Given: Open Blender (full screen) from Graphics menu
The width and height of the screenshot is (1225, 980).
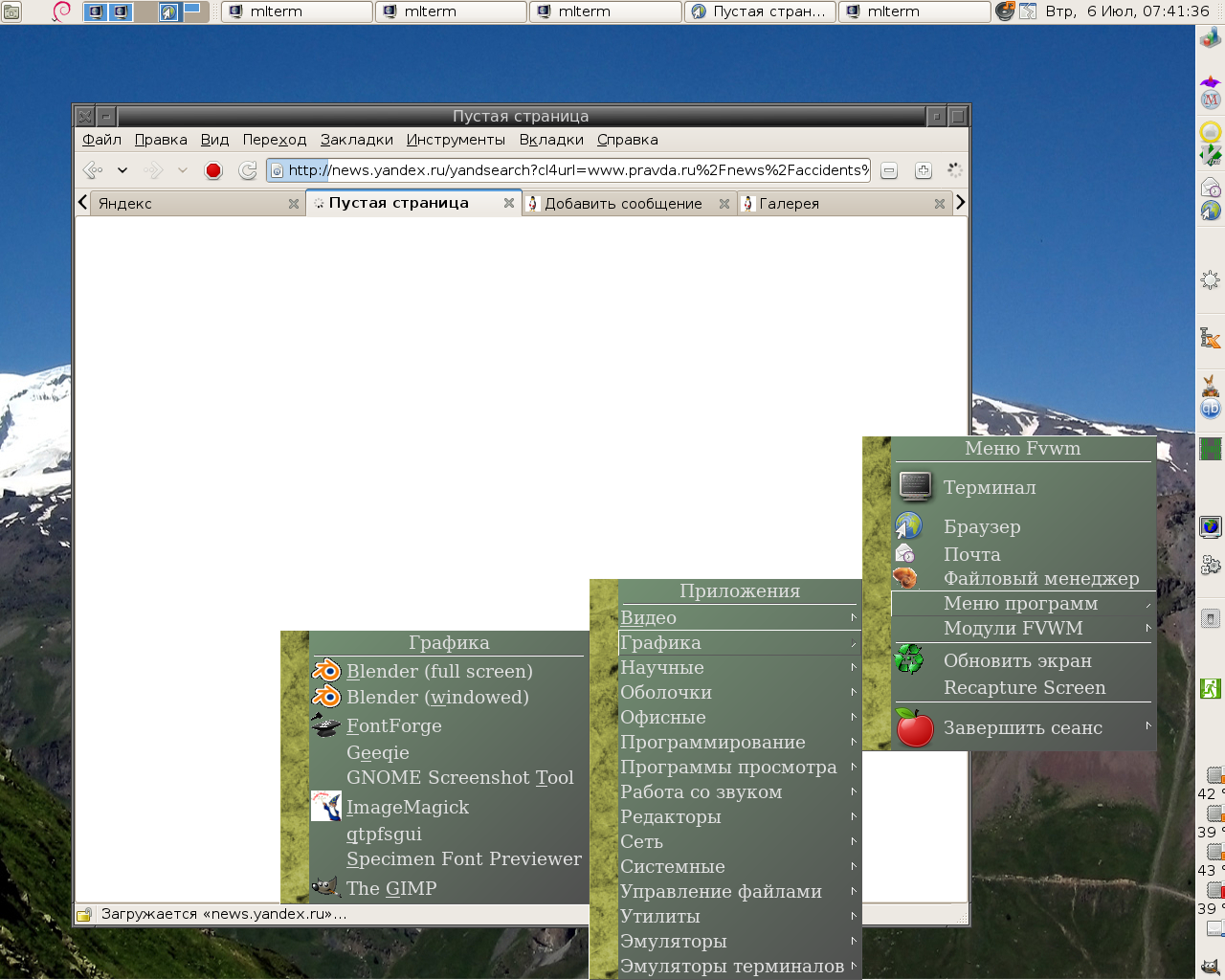Looking at the screenshot, I should pos(438,671).
